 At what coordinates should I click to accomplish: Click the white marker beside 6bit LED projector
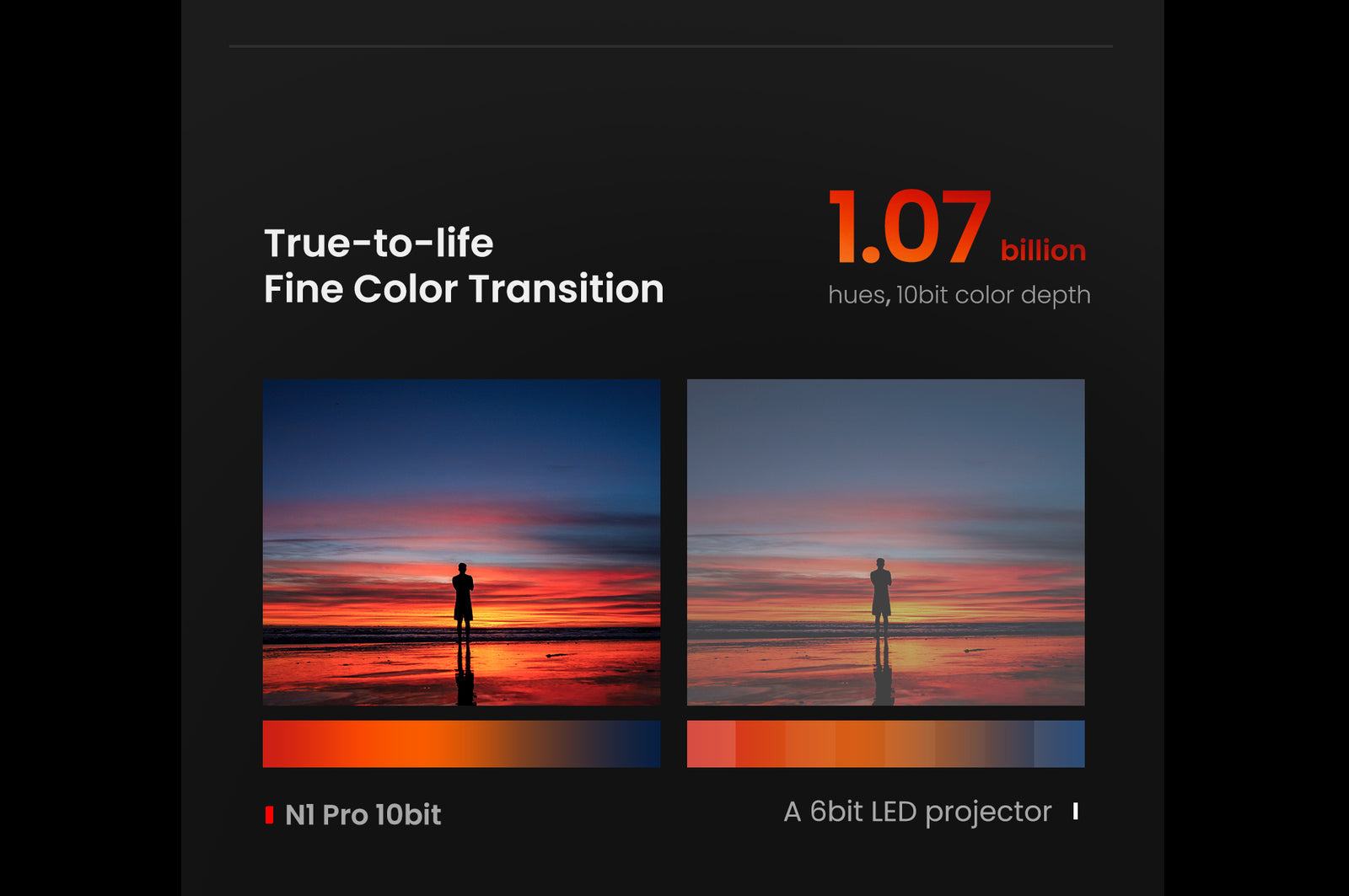pos(1075,811)
